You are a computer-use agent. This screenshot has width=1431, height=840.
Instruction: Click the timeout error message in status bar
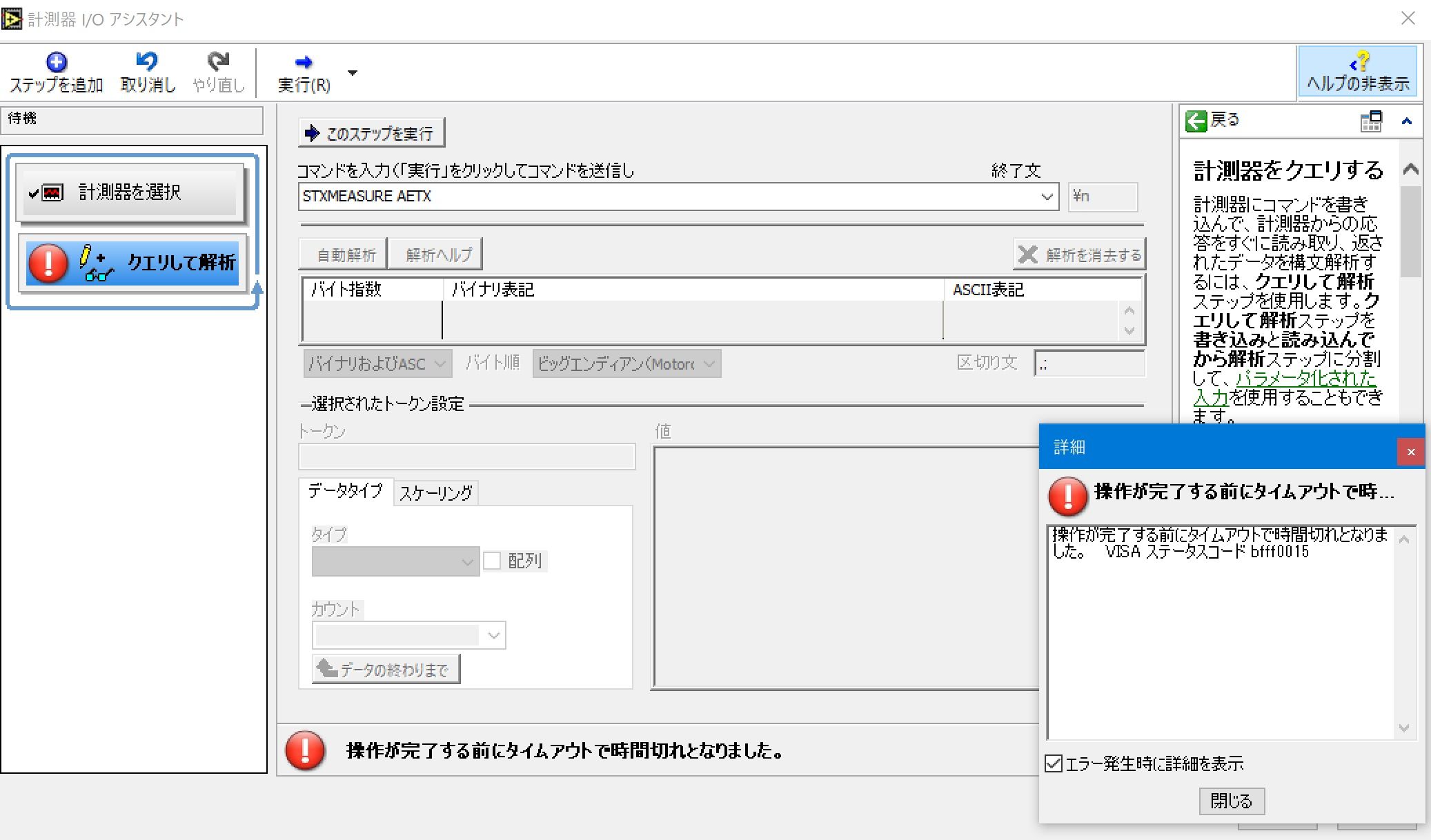564,751
